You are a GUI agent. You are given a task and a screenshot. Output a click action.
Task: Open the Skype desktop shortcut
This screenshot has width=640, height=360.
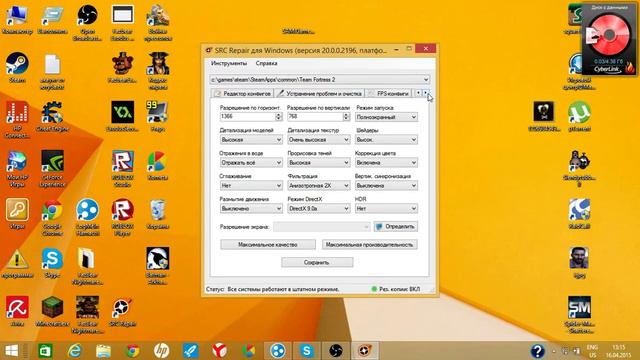pyautogui.click(x=52, y=263)
